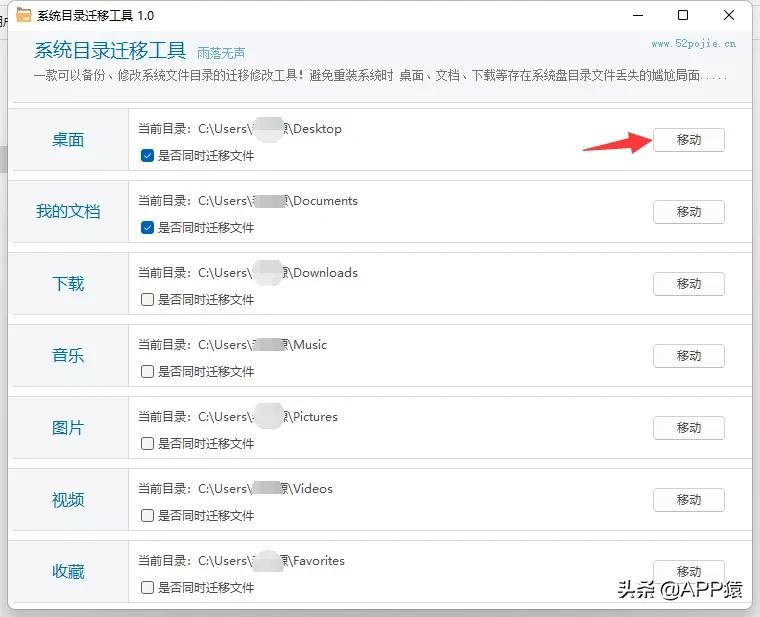The height and width of the screenshot is (617, 760).
Task: Hit the 移动 button in the 音乐 row
Action: (x=688, y=356)
